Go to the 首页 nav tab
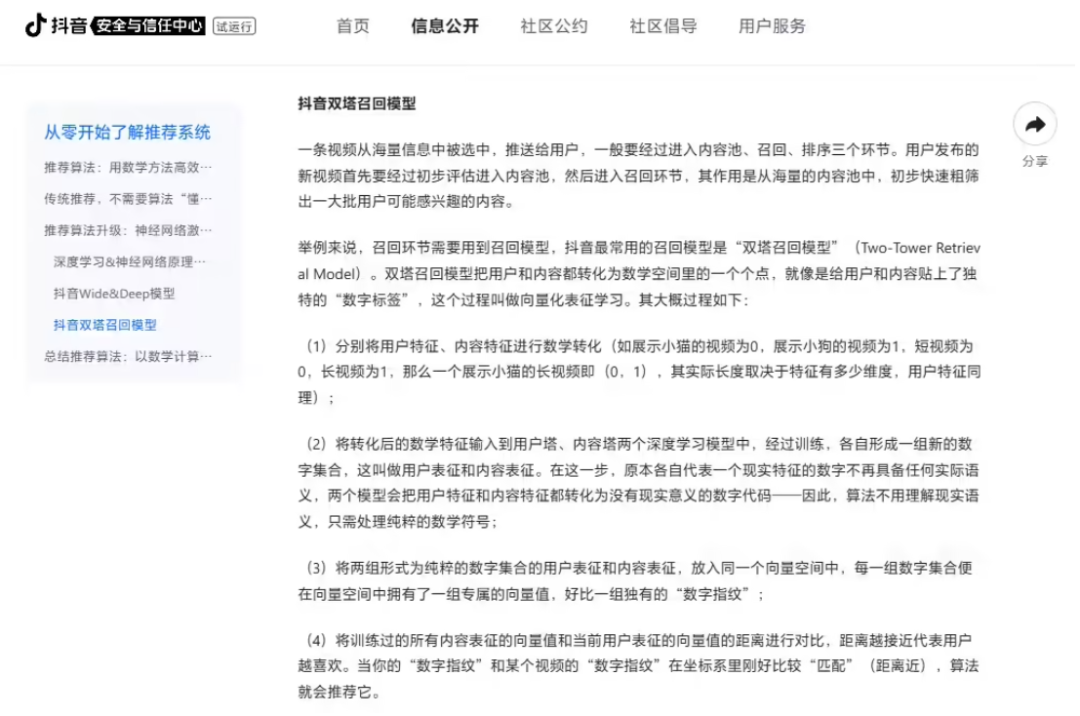Image resolution: width=1080 pixels, height=716 pixels. 354,26
